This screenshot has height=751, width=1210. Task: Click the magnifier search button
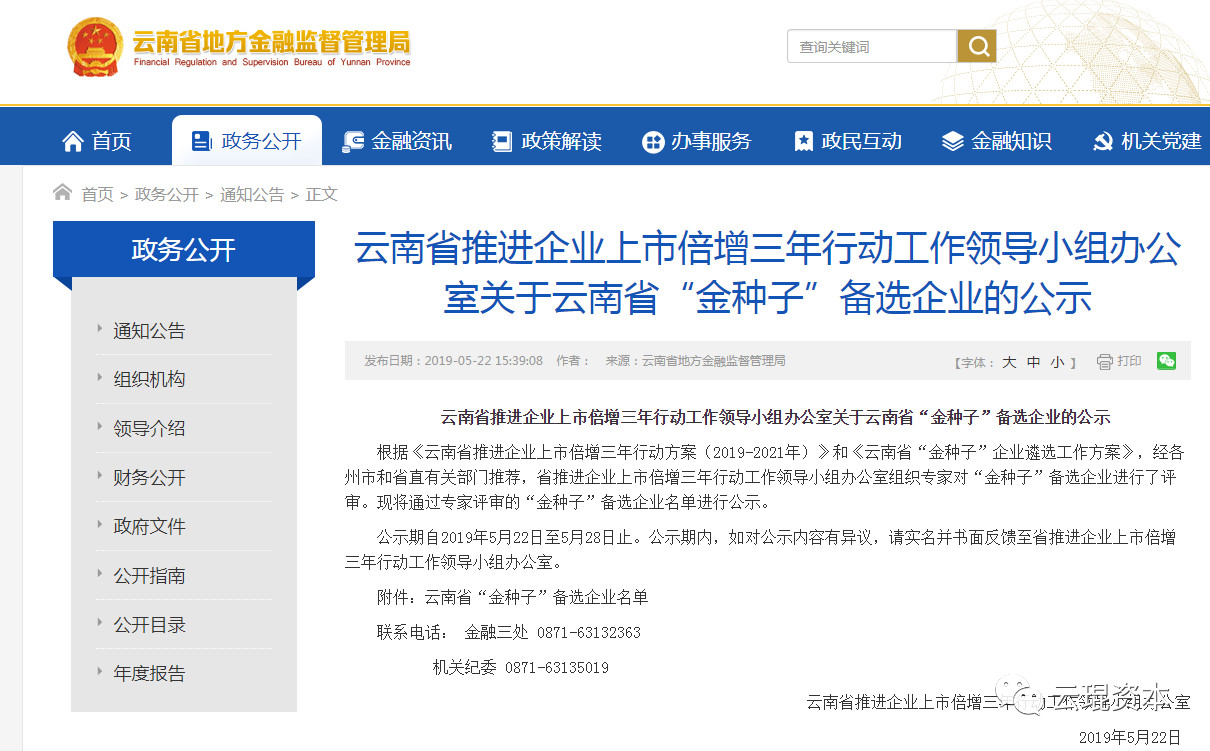977,46
